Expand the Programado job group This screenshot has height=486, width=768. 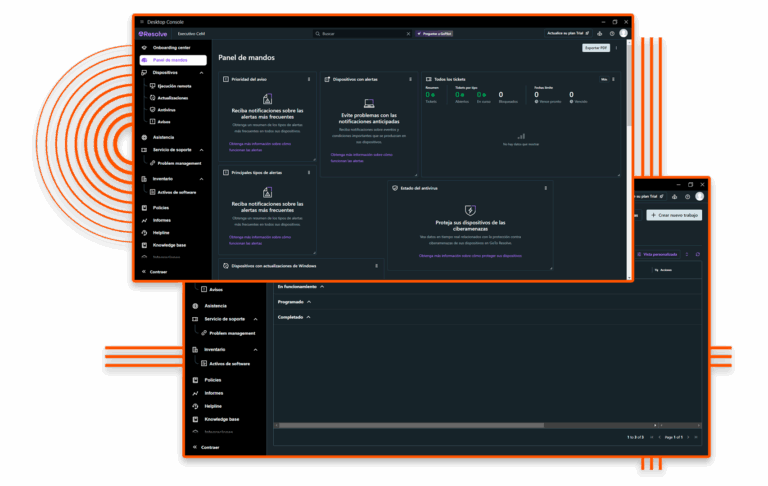[x=309, y=301]
